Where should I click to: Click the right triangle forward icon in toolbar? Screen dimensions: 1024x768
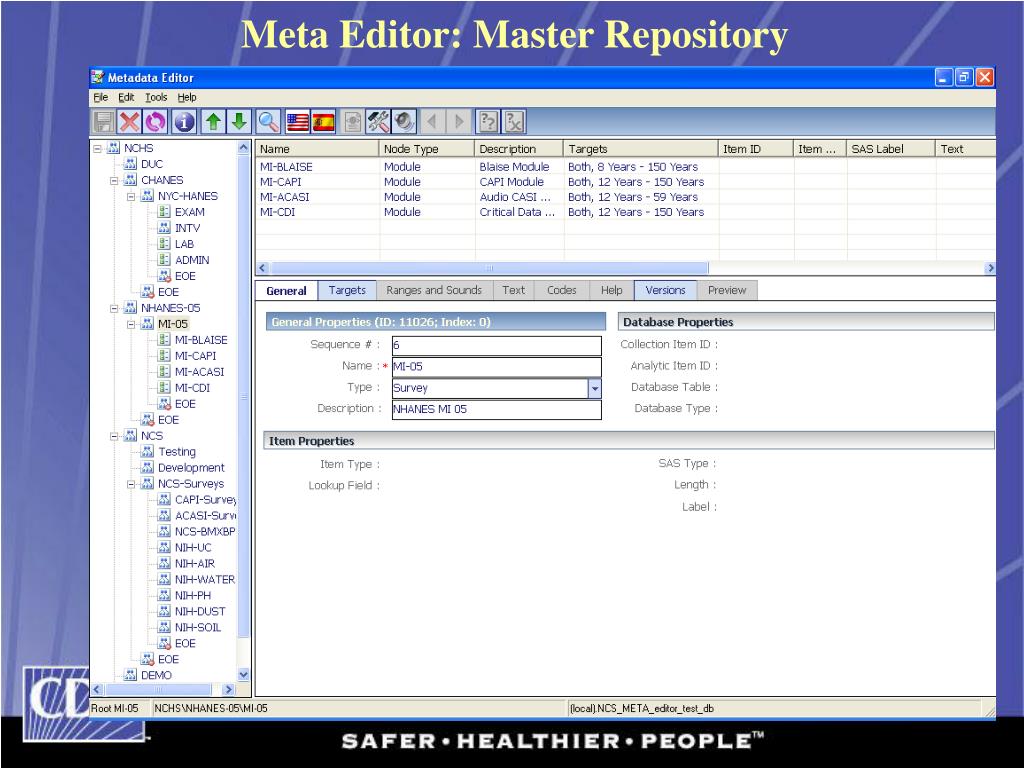point(458,121)
